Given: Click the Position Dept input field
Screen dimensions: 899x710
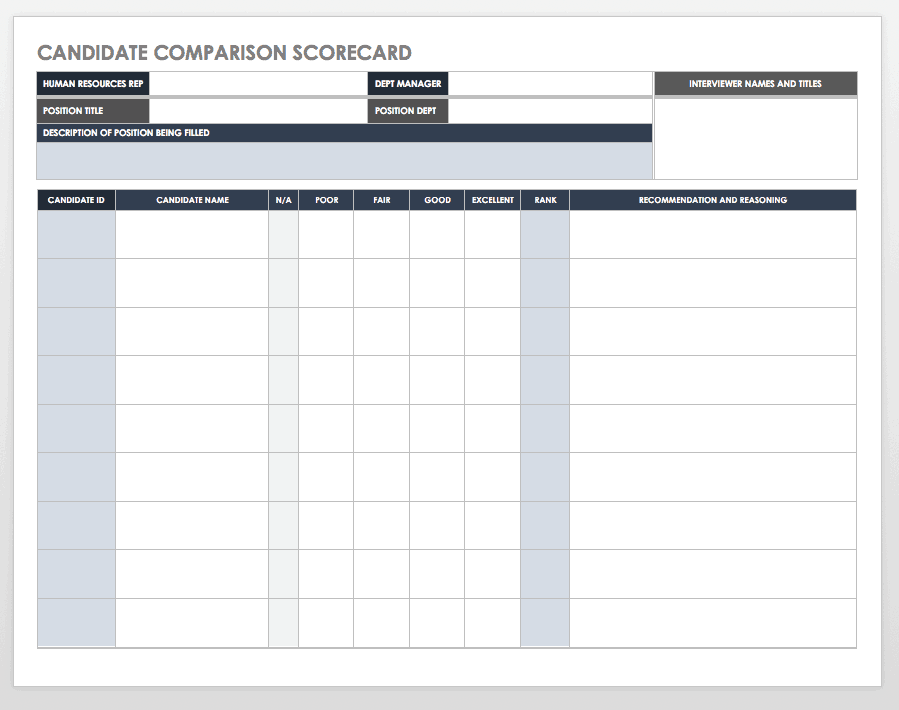Looking at the screenshot, I should point(550,111).
